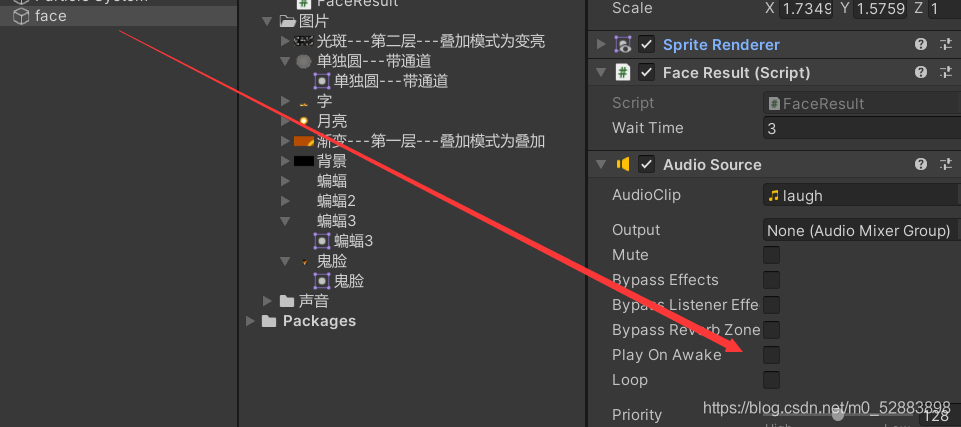Click the Wait Time label
Image resolution: width=961 pixels, height=427 pixels.
point(647,128)
